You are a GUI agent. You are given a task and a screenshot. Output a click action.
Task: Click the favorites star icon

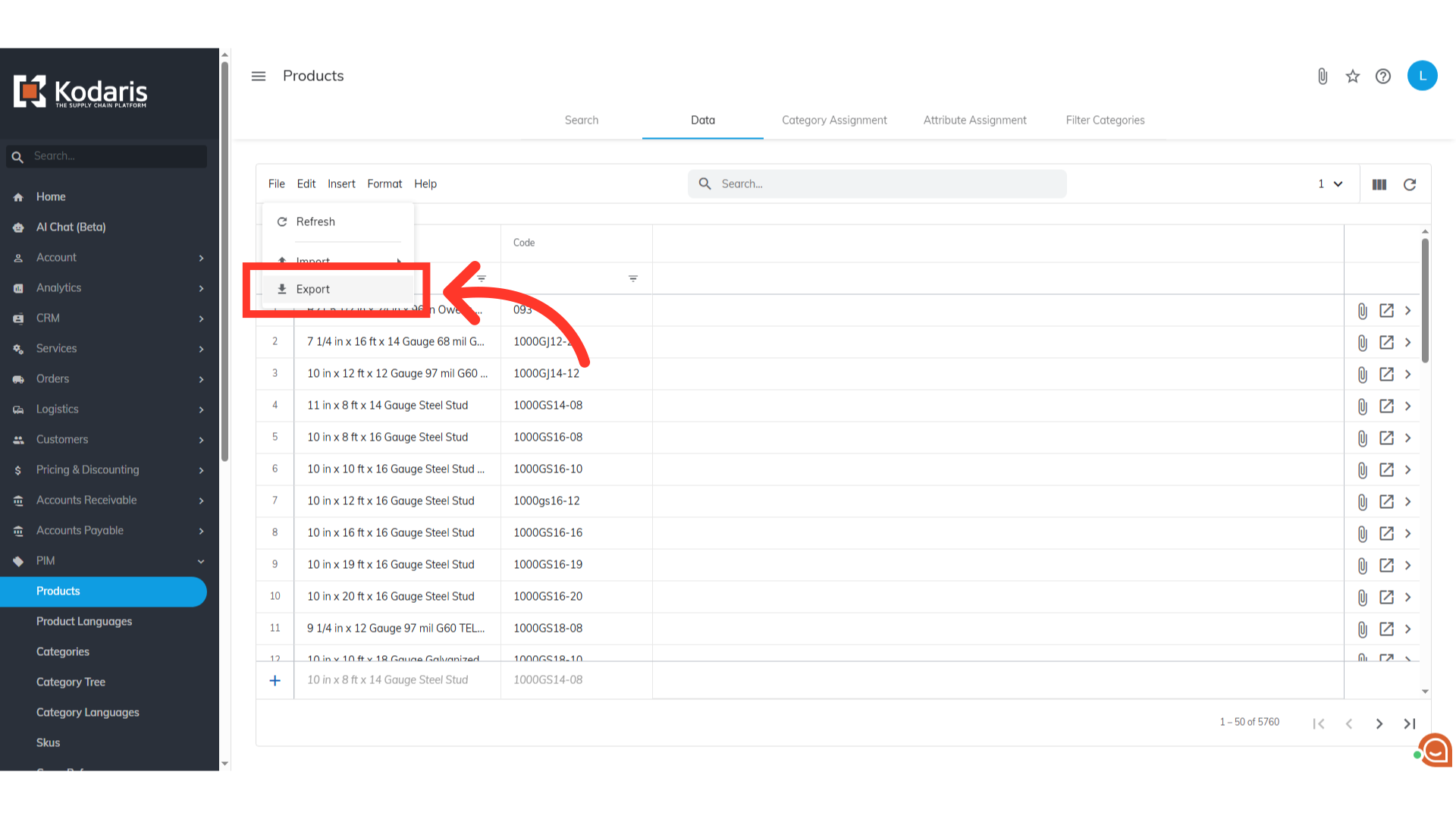coord(1353,76)
